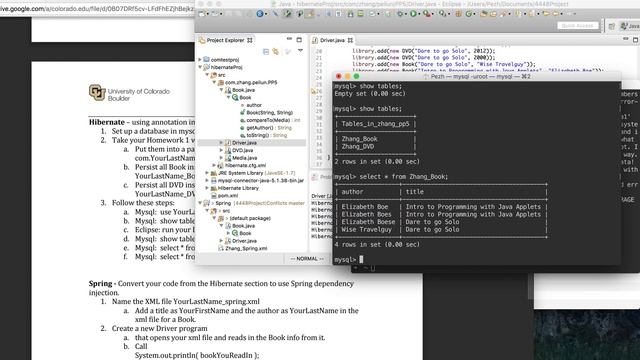Expand the Hibernate Library node

click(x=207, y=188)
